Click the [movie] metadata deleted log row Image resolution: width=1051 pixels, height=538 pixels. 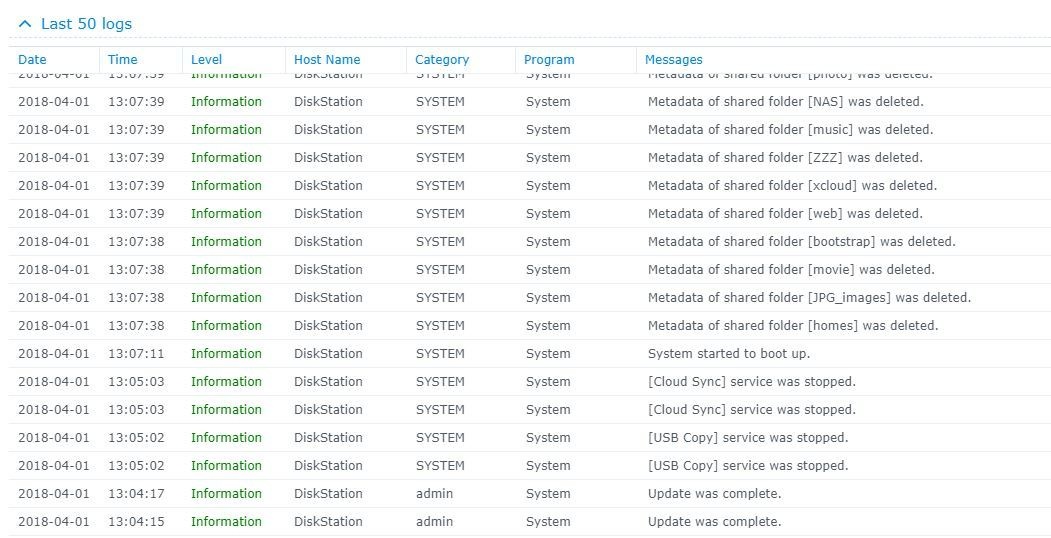791,270
